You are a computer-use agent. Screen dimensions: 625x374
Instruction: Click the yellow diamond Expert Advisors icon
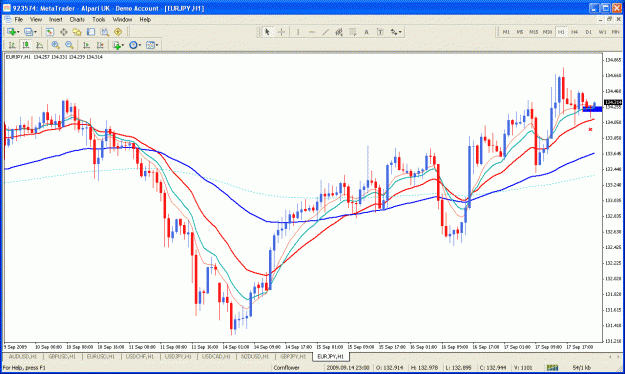pyautogui.click(x=118, y=32)
